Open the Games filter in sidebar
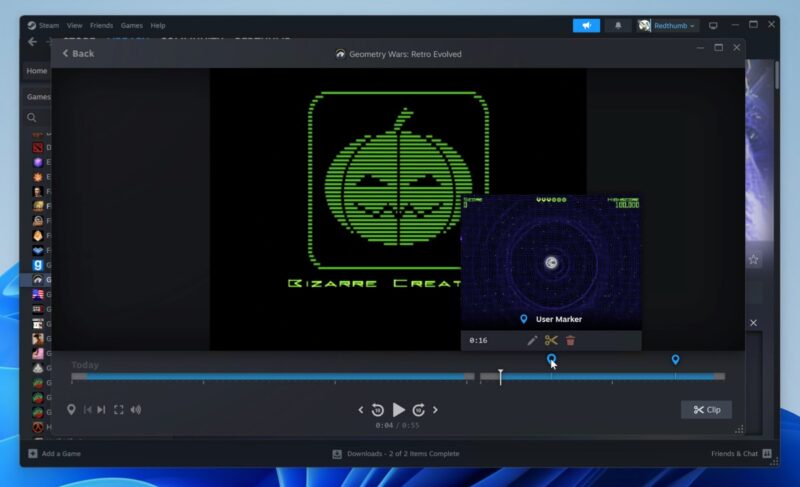The width and height of the screenshot is (800, 487). [38, 96]
